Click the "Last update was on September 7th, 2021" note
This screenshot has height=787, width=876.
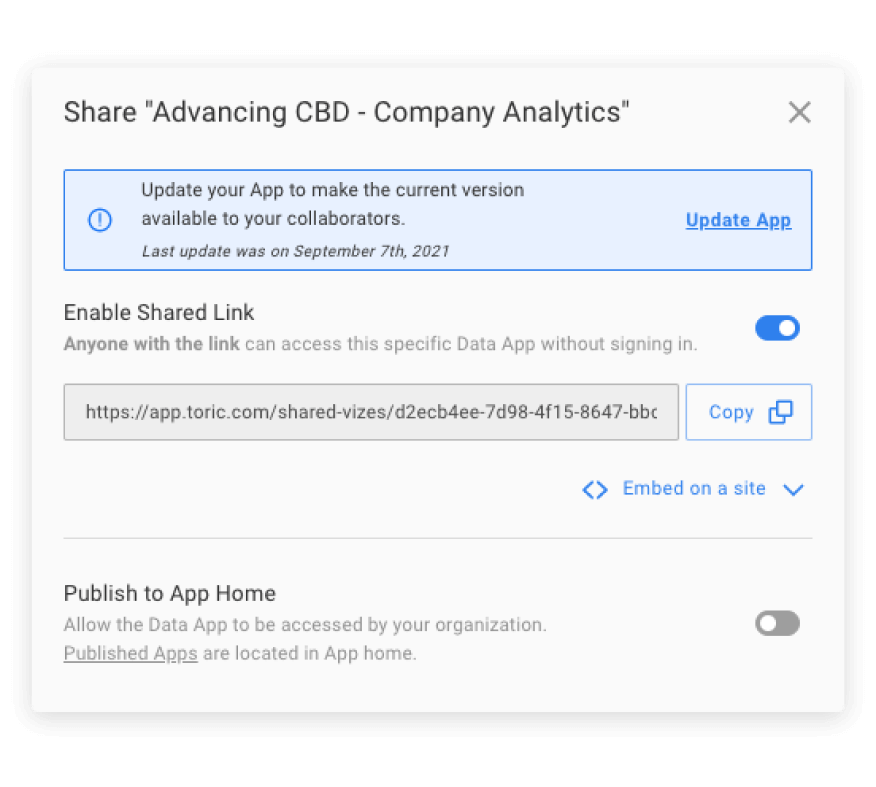(295, 251)
